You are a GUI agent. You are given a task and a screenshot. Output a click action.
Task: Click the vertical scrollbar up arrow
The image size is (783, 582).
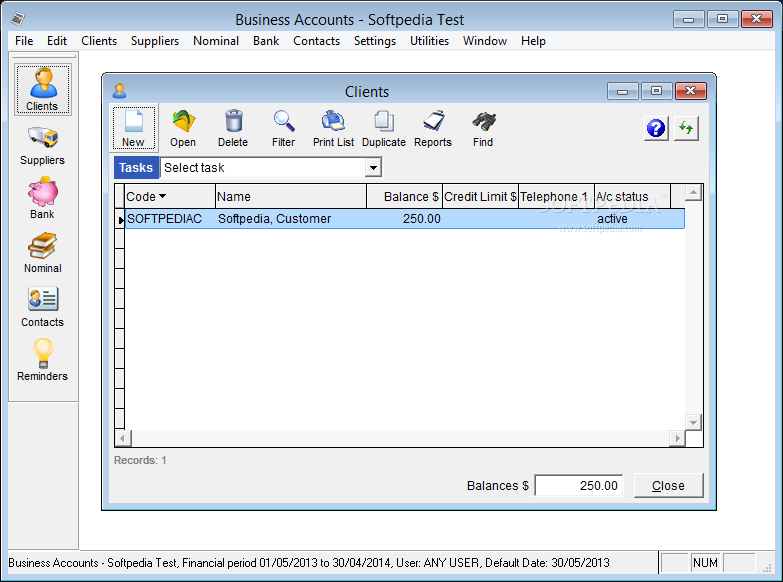693,193
